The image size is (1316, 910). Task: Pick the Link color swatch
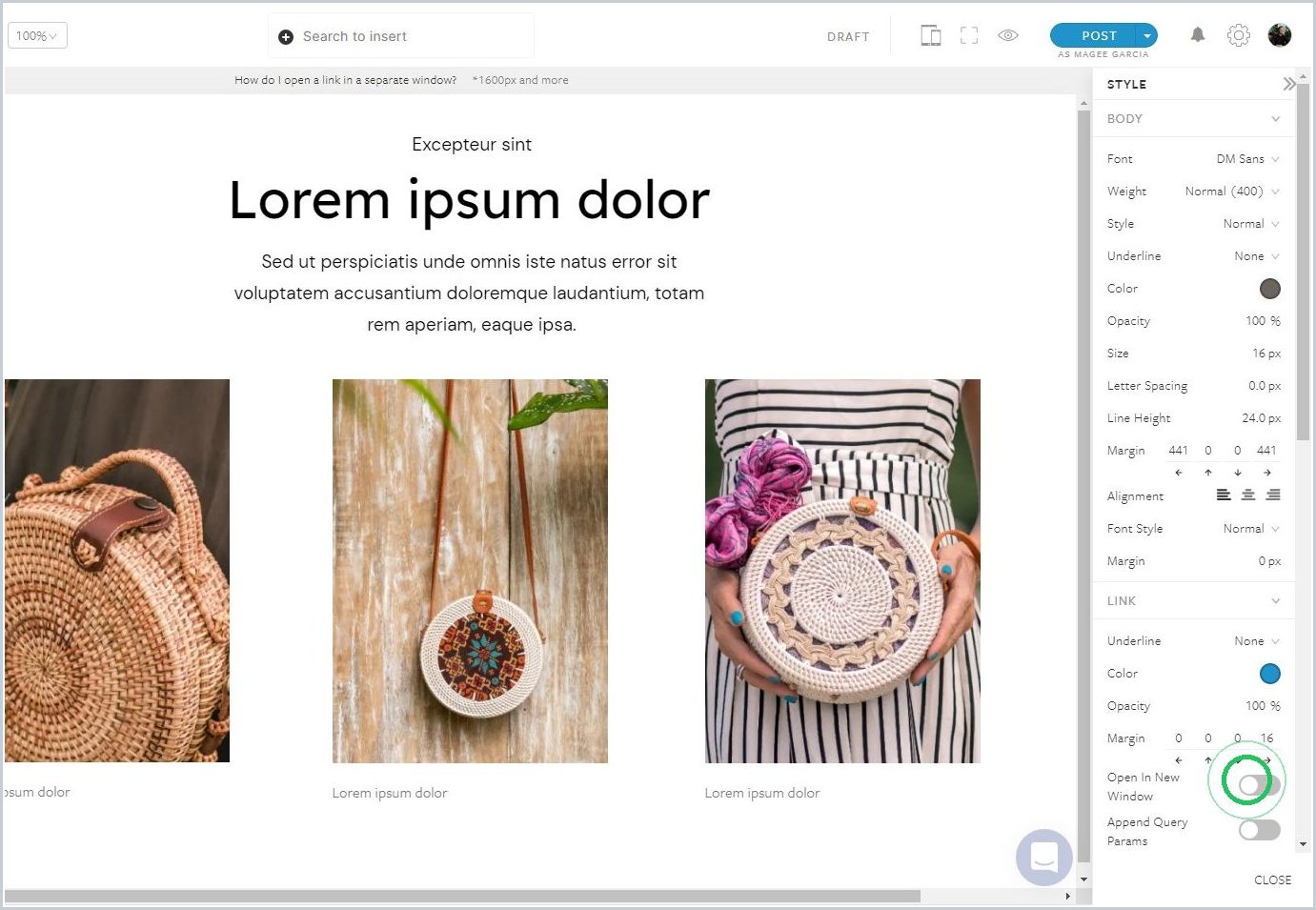click(x=1270, y=674)
